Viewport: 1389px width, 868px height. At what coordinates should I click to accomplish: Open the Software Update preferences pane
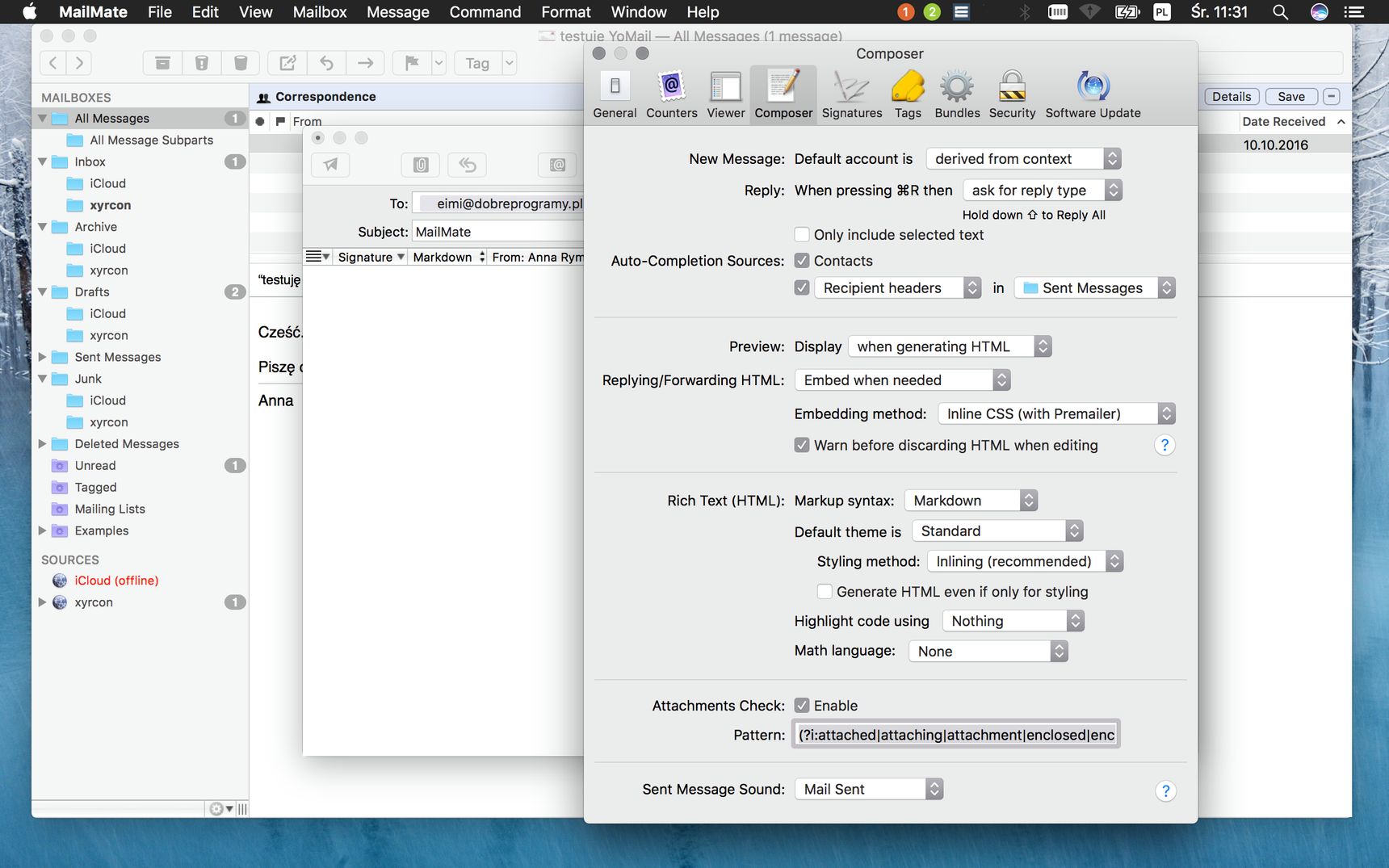click(1093, 94)
